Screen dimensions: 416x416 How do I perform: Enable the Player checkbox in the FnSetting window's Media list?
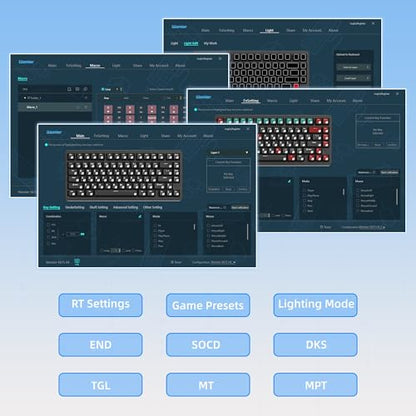coord(304,191)
